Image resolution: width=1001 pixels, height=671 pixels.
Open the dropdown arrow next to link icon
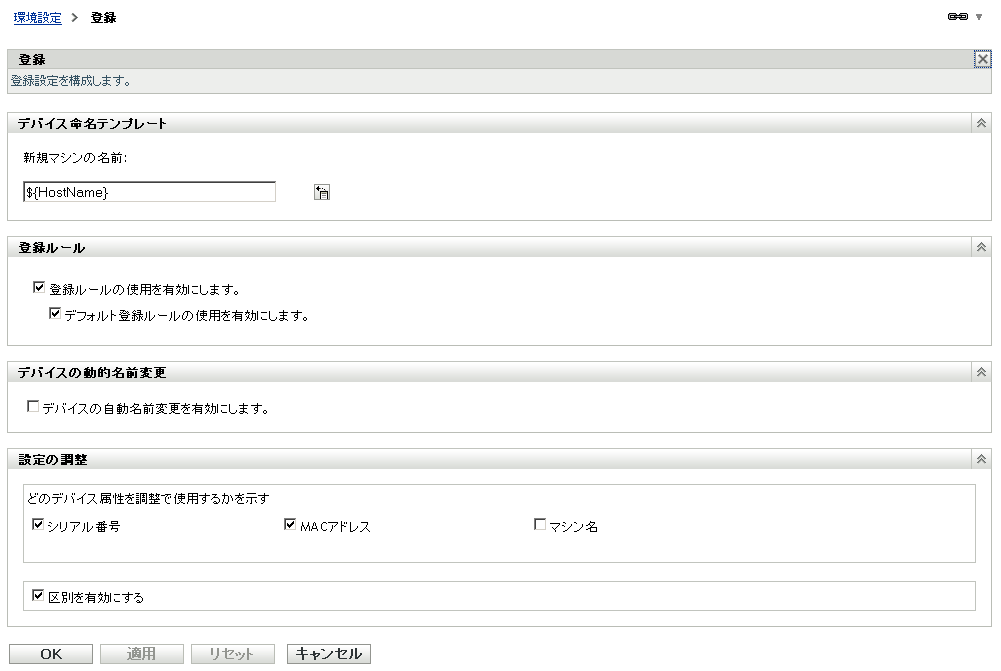pyautogui.click(x=981, y=17)
